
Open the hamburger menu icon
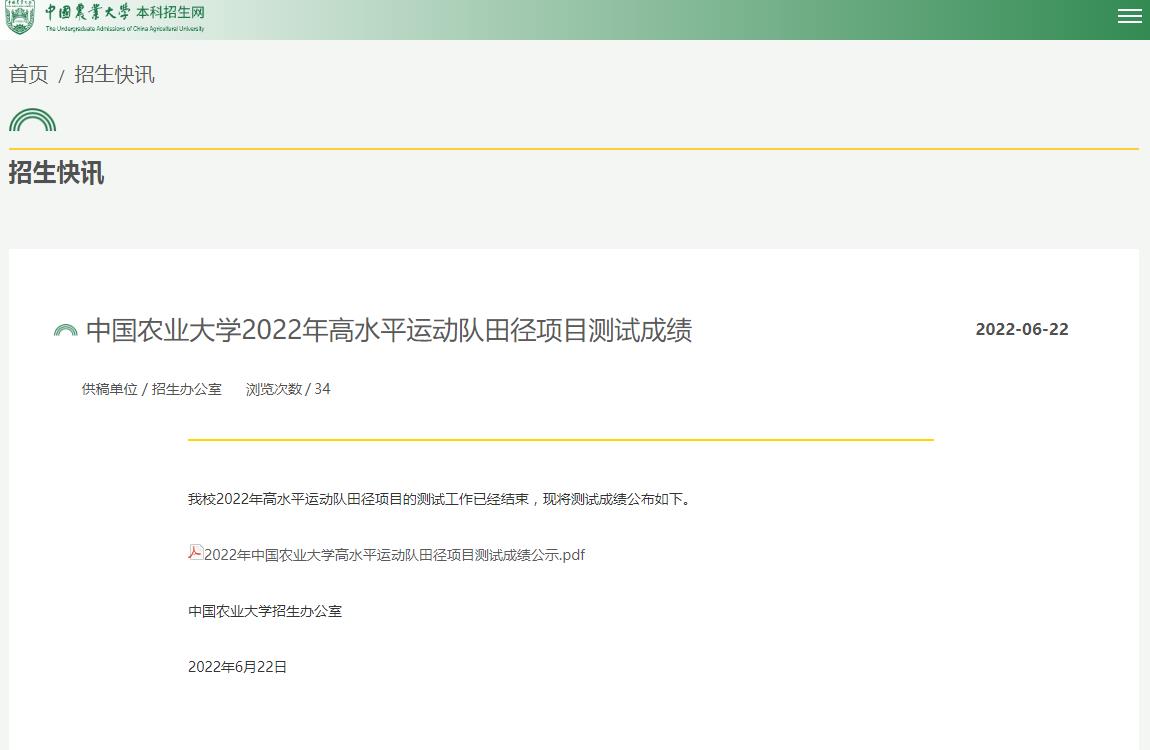click(x=1129, y=16)
